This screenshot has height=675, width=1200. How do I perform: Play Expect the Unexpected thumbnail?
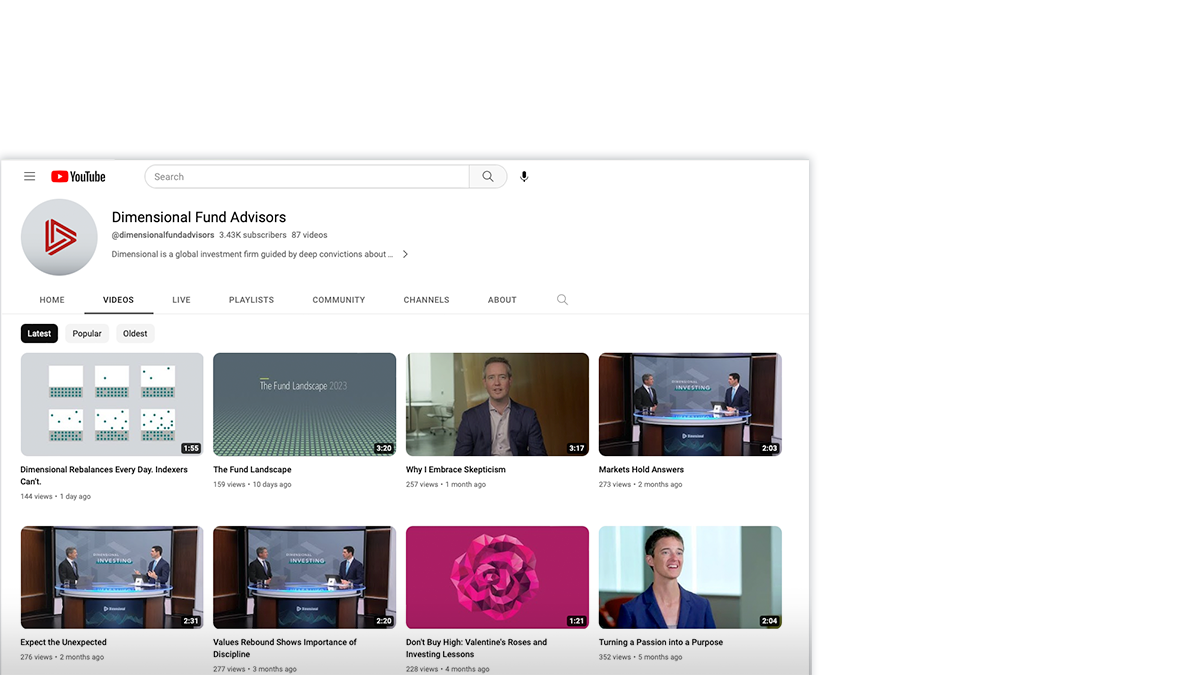coord(112,578)
